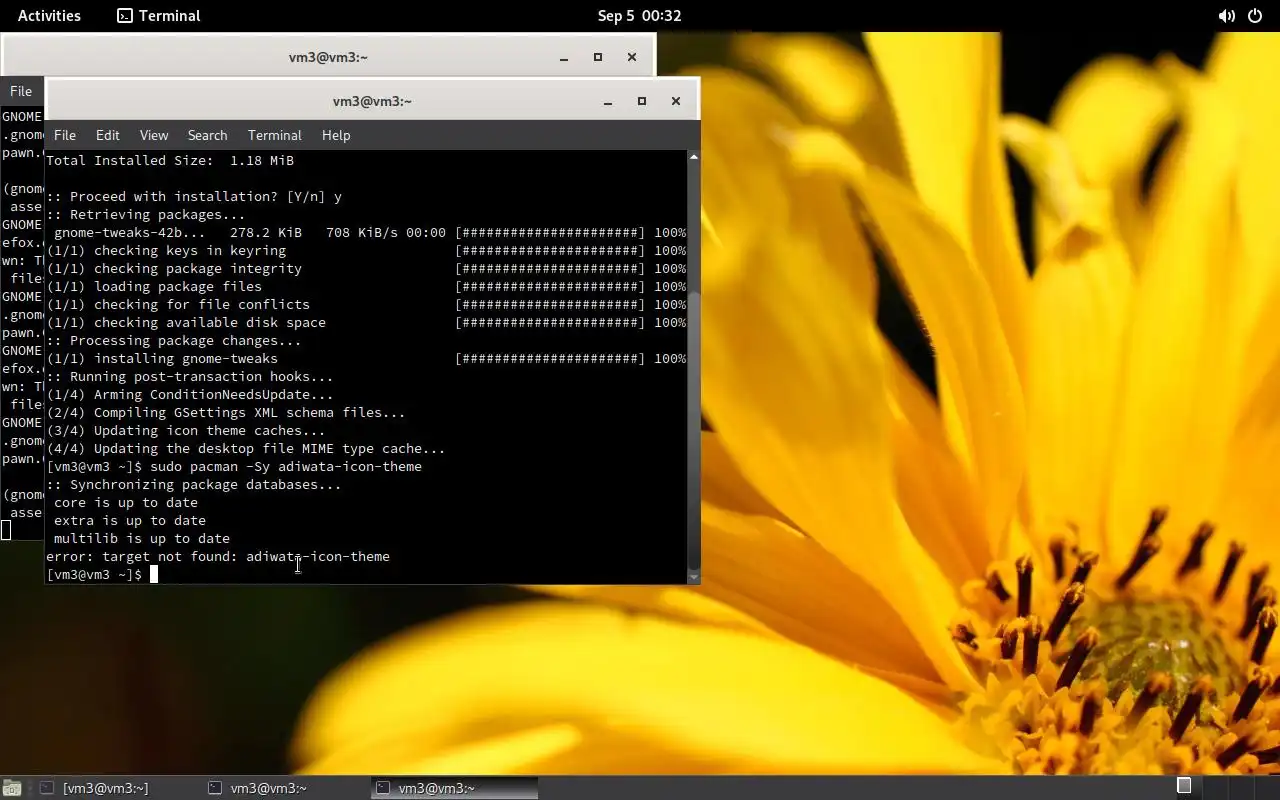
Task: Click 'Total Installed Size: 1.18 MiB' text
Action: tap(170, 160)
